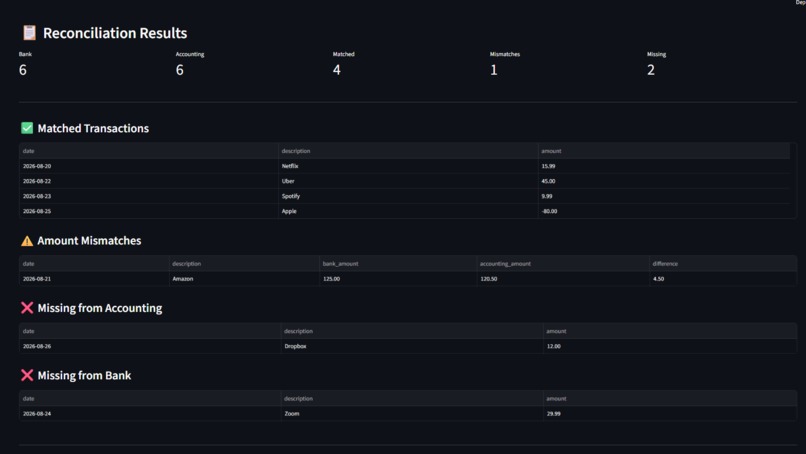Image resolution: width=806 pixels, height=454 pixels.
Task: Click the Missing metric value 2
Action: (651, 70)
